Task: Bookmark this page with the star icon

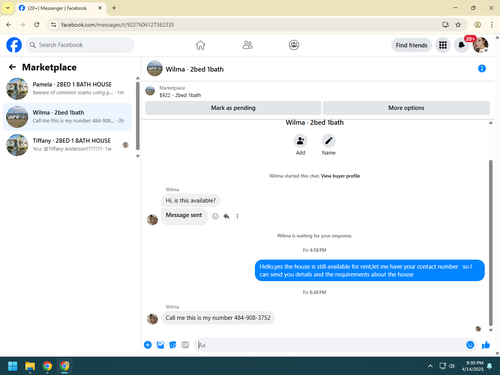Action: pos(458,25)
